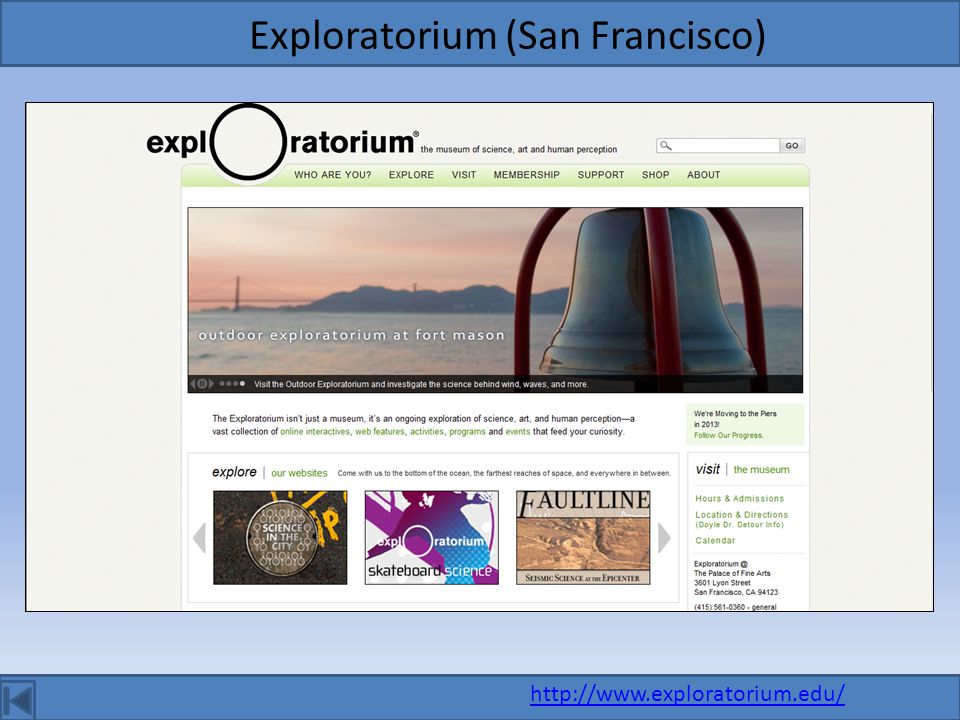Open Hours & Admissions link

click(x=740, y=498)
